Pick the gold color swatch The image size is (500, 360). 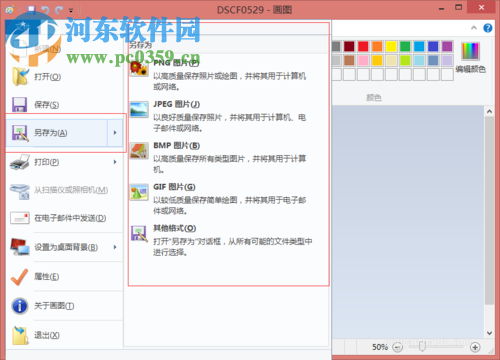pyautogui.click(x=377, y=60)
